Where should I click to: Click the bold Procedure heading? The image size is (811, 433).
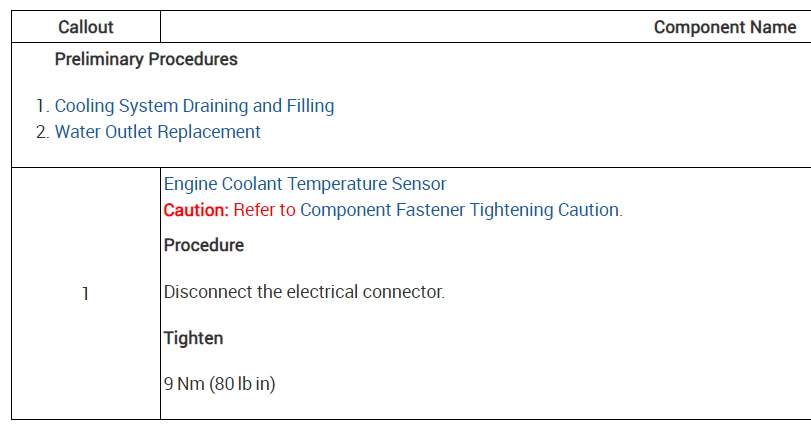204,245
